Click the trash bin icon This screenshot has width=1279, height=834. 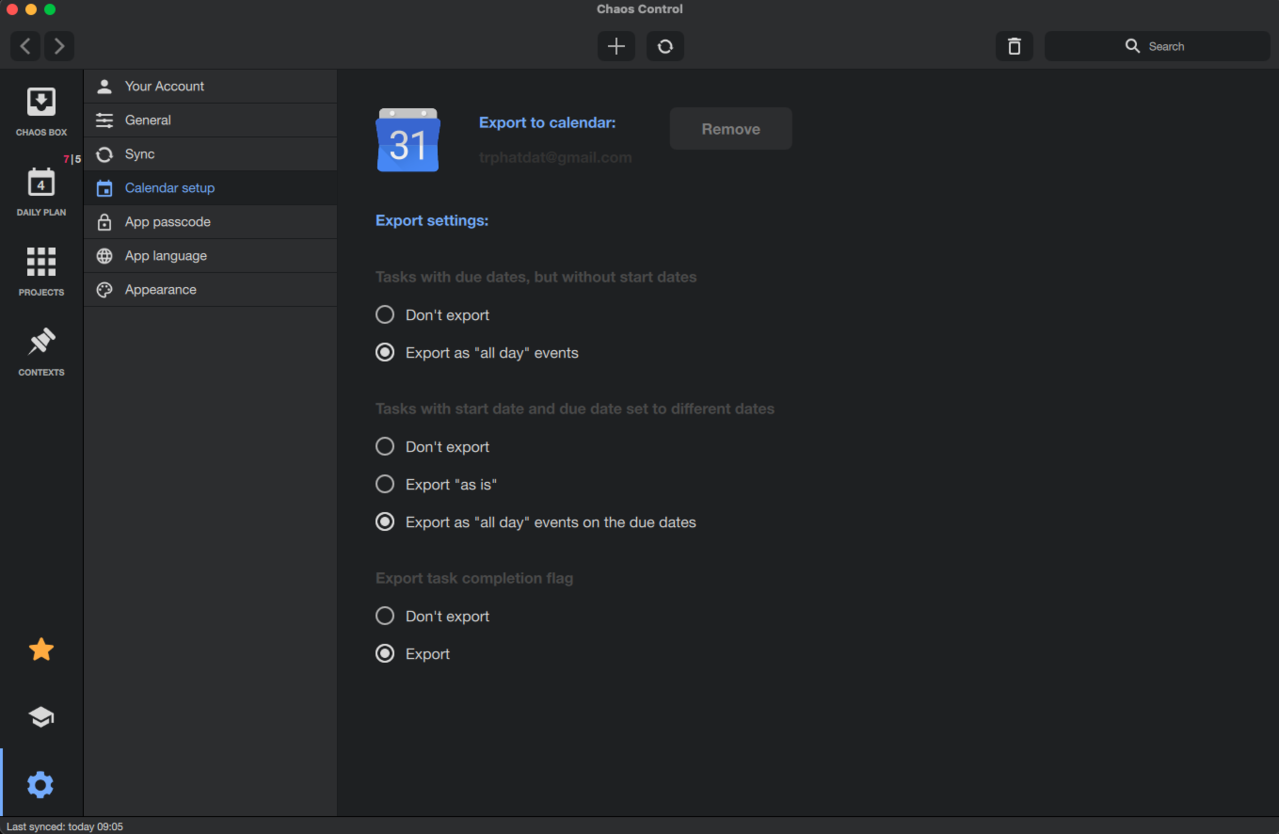[x=1014, y=46]
